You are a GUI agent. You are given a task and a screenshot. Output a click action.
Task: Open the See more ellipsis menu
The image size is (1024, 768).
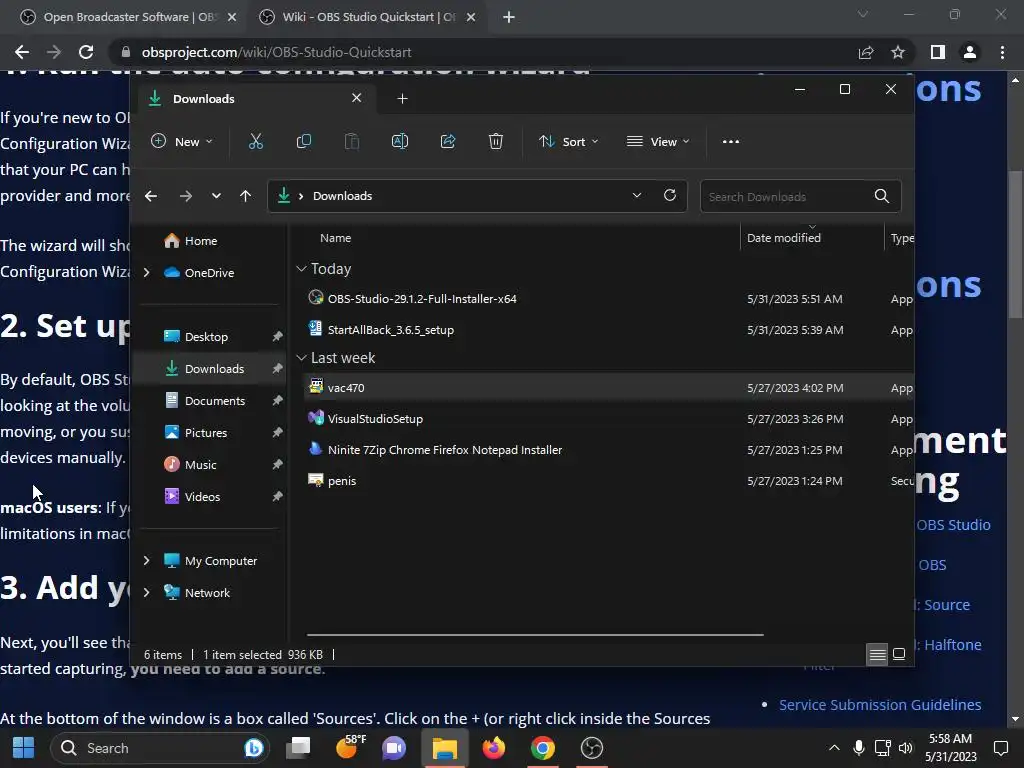tap(731, 142)
